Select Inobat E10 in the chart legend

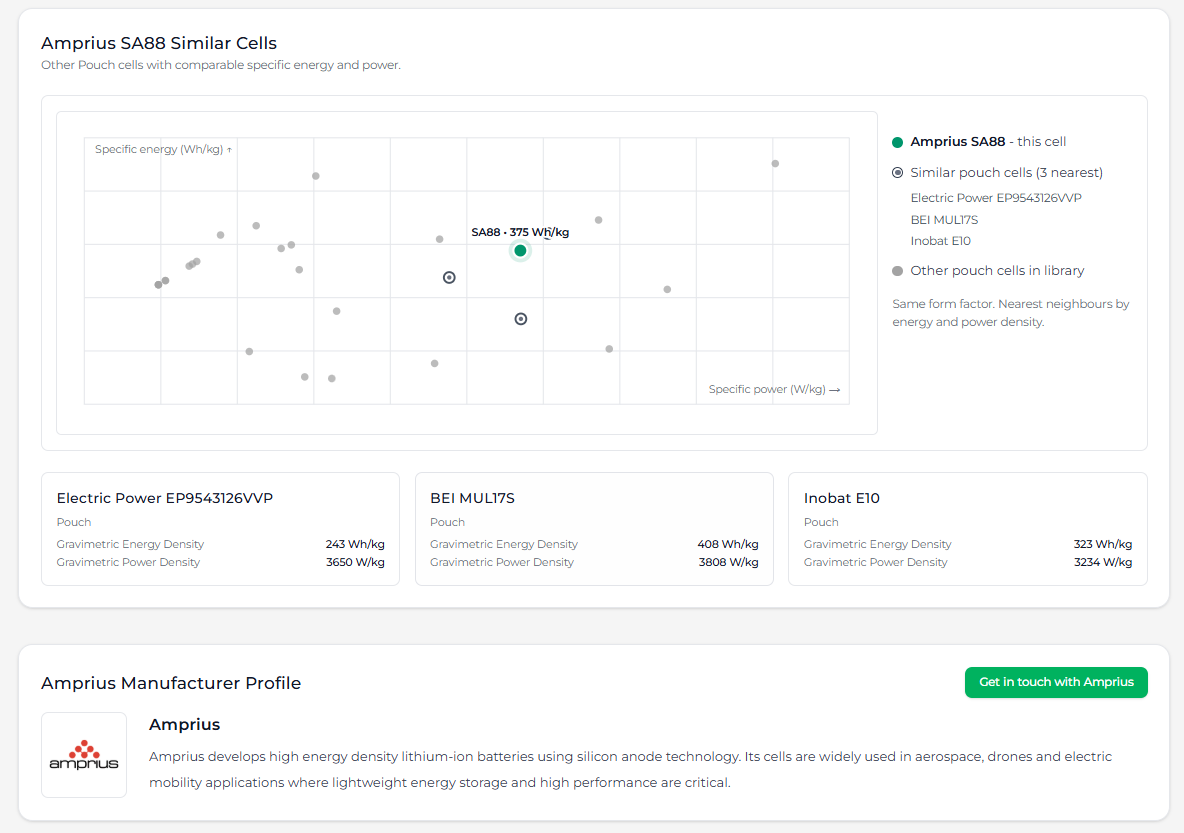tap(940, 241)
